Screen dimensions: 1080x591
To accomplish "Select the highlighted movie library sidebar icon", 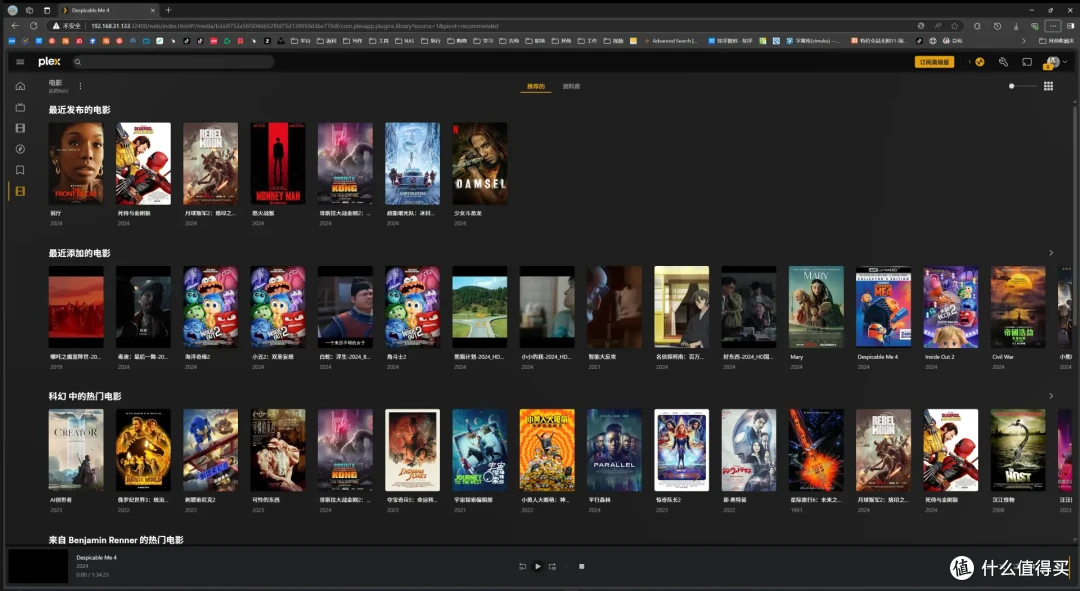I will [x=20, y=191].
